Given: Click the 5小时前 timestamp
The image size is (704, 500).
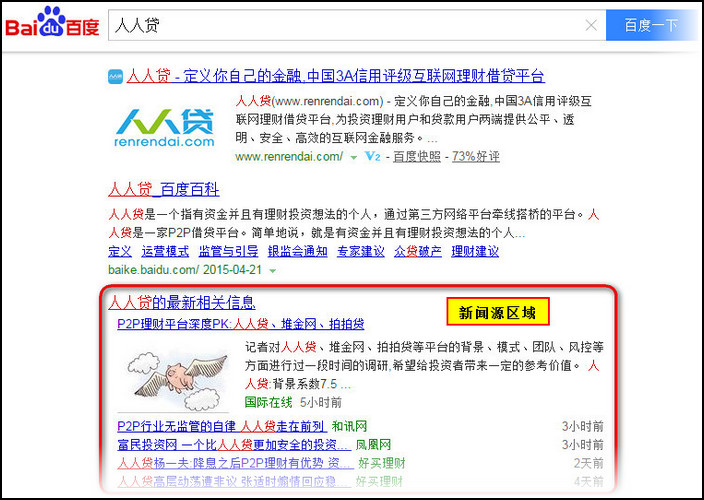Looking at the screenshot, I should (x=321, y=402).
